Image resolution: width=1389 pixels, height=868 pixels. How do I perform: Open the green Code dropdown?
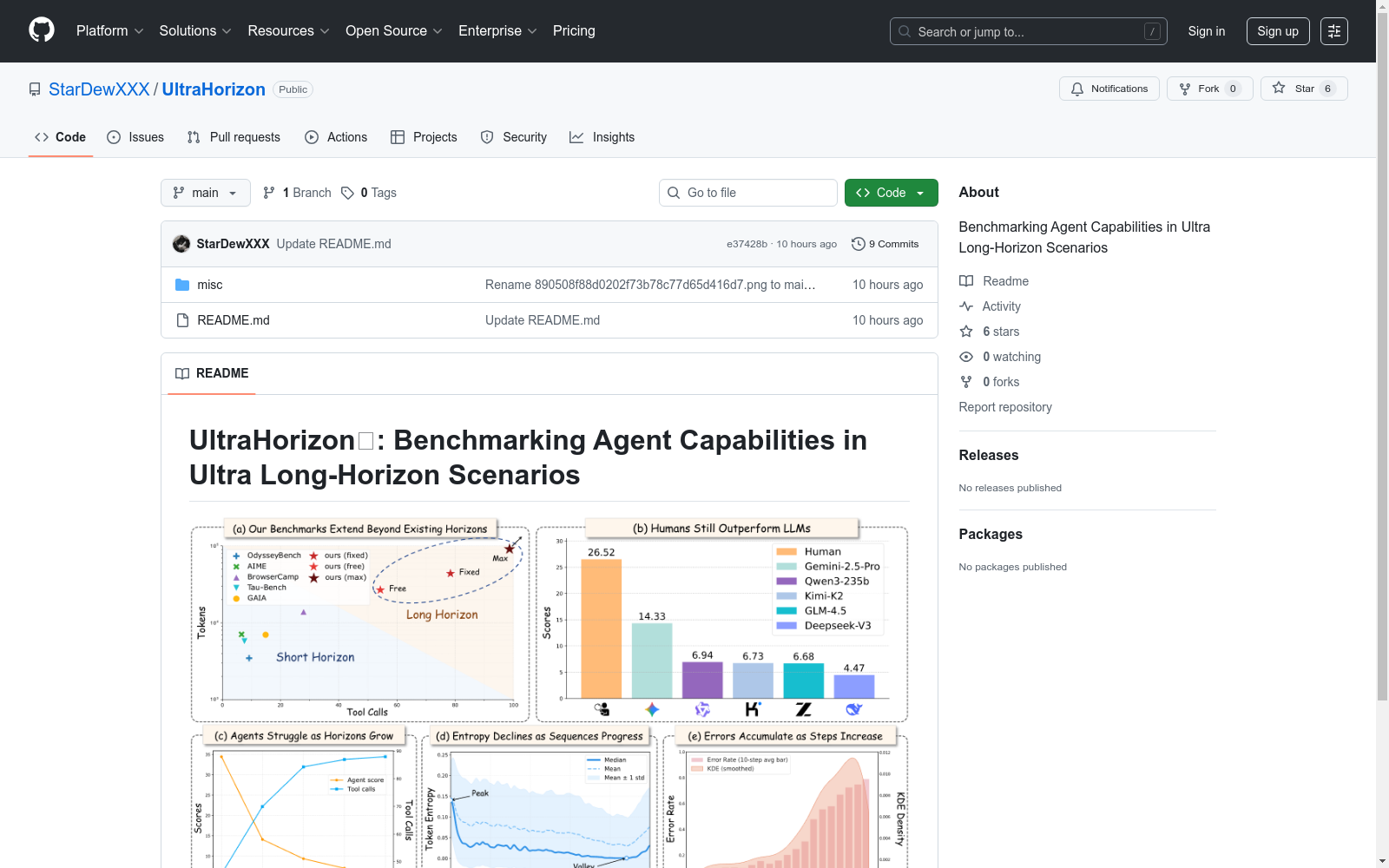pyautogui.click(x=891, y=193)
